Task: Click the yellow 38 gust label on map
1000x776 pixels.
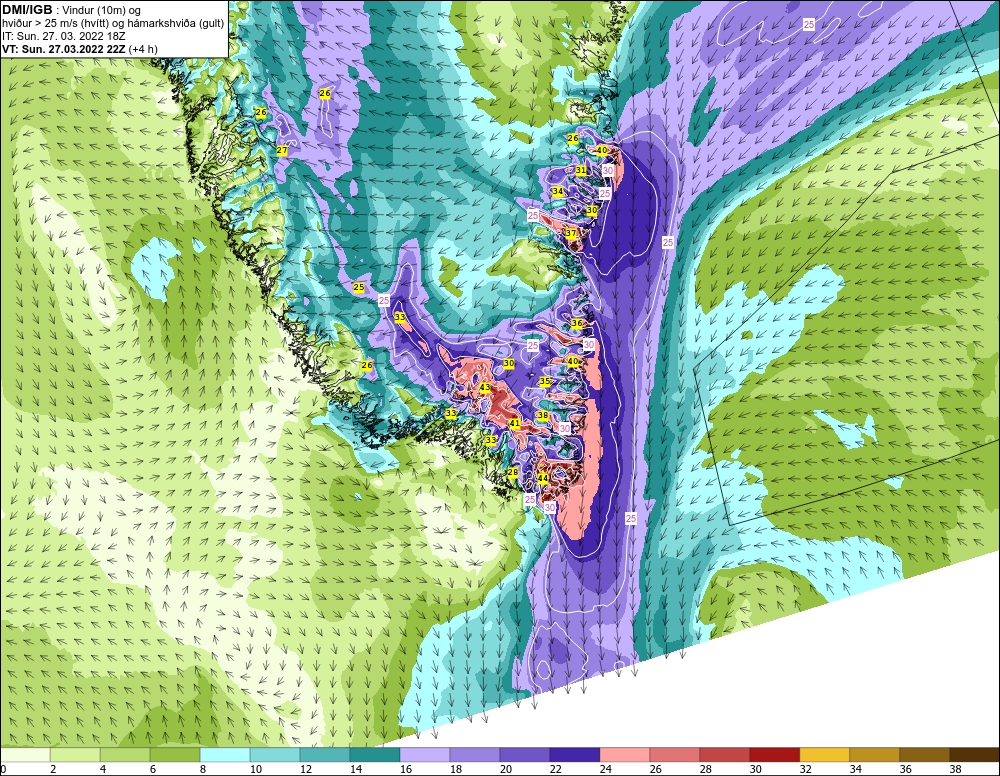Action: click(543, 415)
